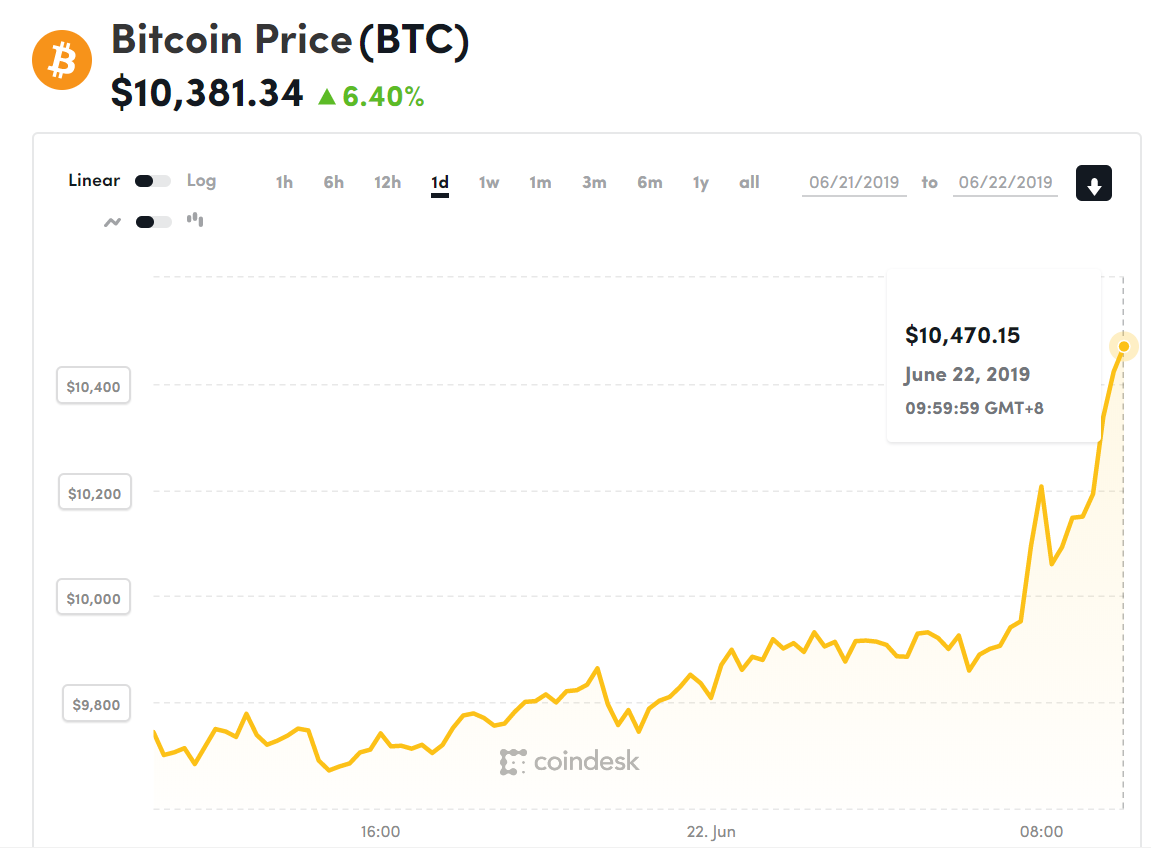The image size is (1151, 848).
Task: Click the orange Bitcoin logo icon
Action: click(62, 60)
